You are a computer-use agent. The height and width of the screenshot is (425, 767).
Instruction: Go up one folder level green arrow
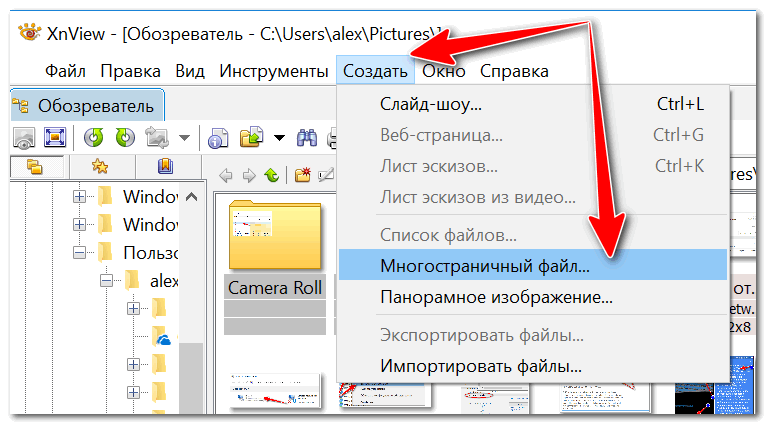271,175
